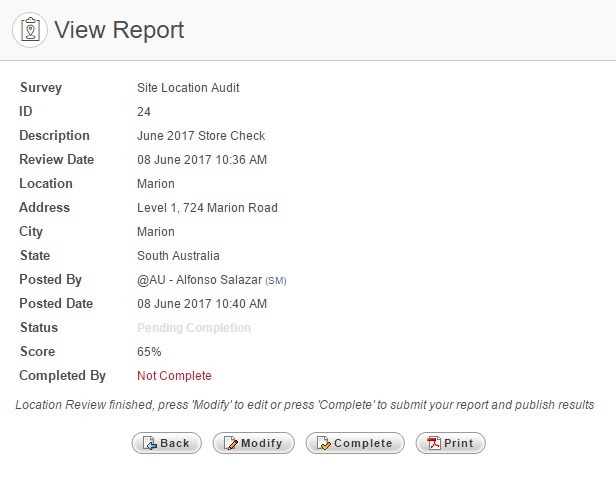Image resolution: width=616 pixels, height=477 pixels.
Task: Click the City value 'Marion'
Action: (156, 232)
